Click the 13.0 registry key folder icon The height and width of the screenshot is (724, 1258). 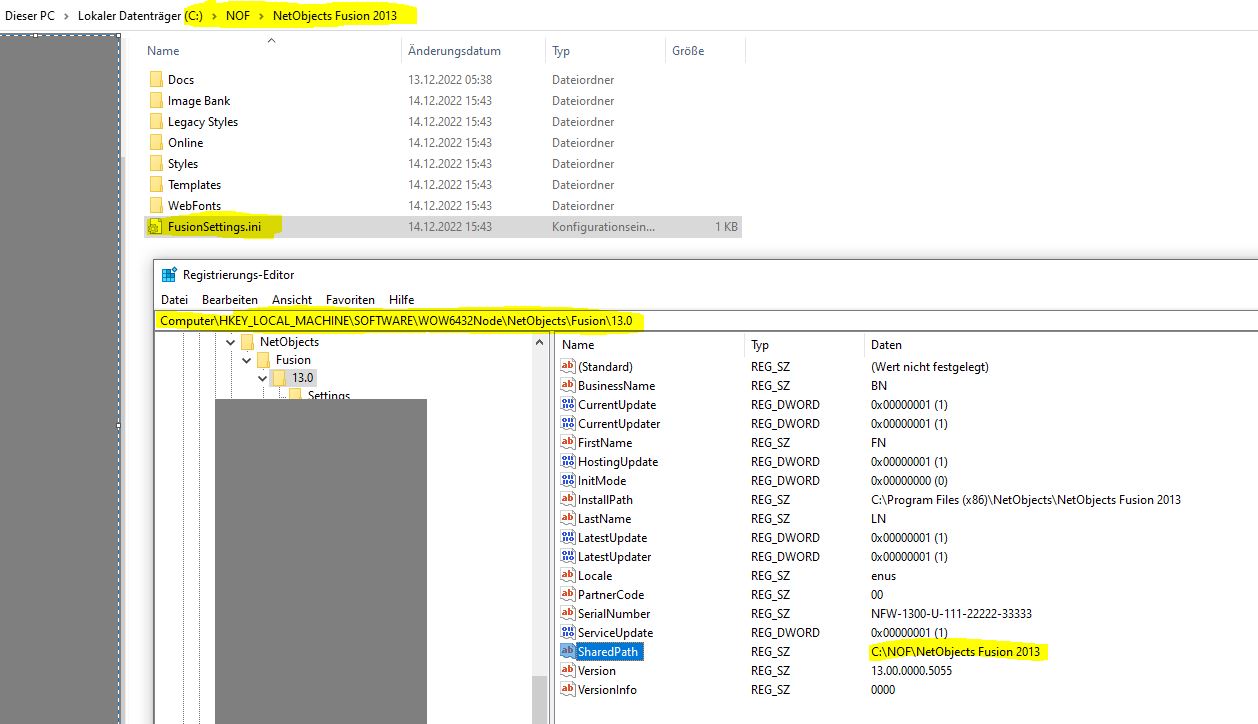click(280, 378)
